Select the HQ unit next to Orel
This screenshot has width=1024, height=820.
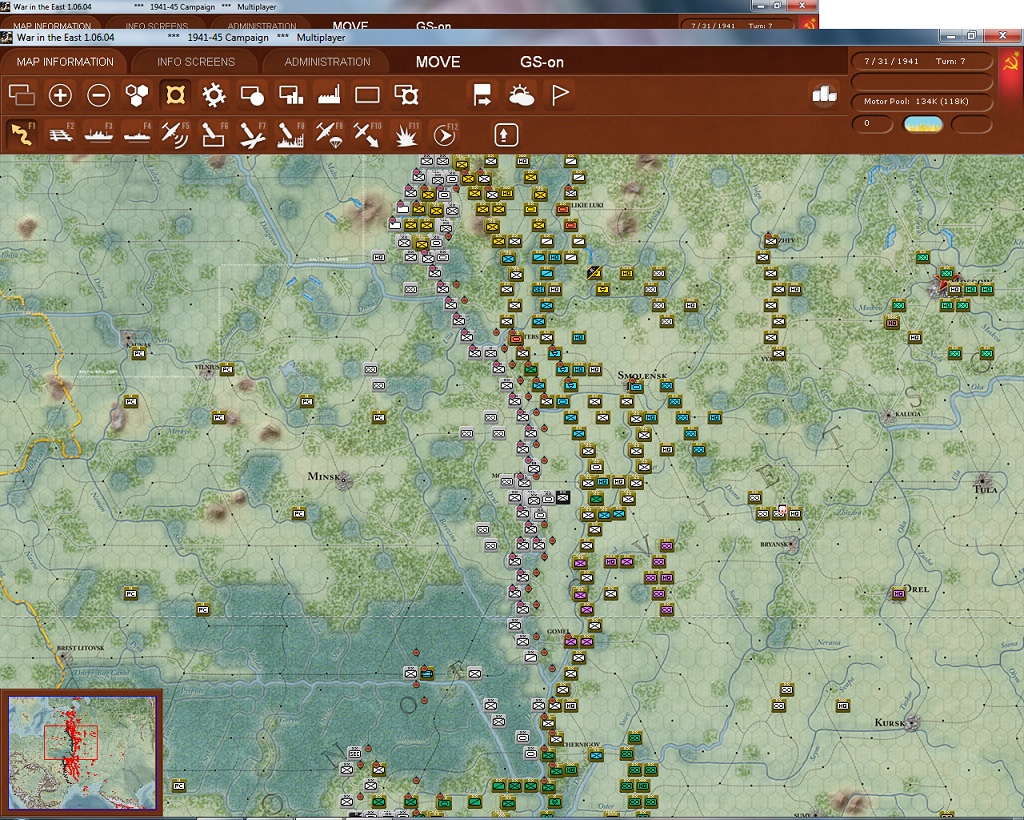pos(898,593)
